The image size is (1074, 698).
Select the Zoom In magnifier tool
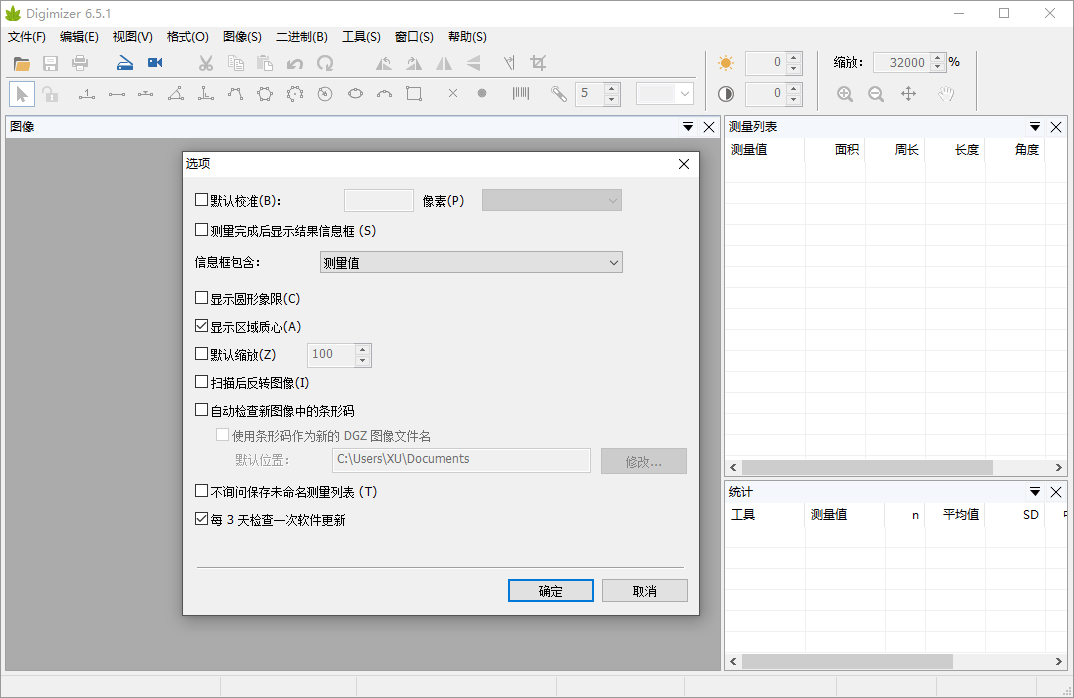845,93
